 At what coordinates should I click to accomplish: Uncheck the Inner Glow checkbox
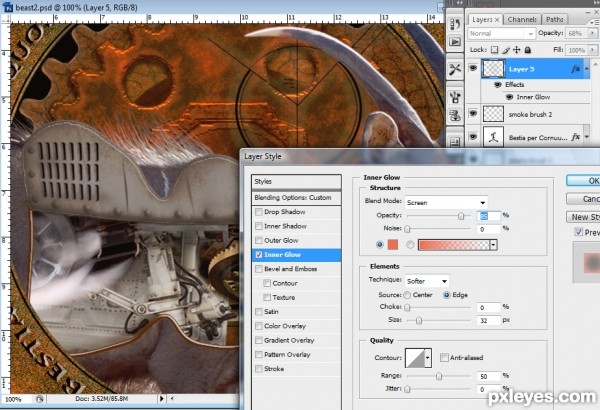click(x=259, y=255)
